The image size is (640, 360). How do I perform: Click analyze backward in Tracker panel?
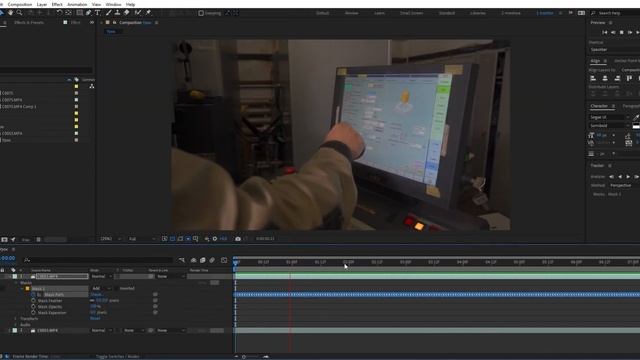620,177
